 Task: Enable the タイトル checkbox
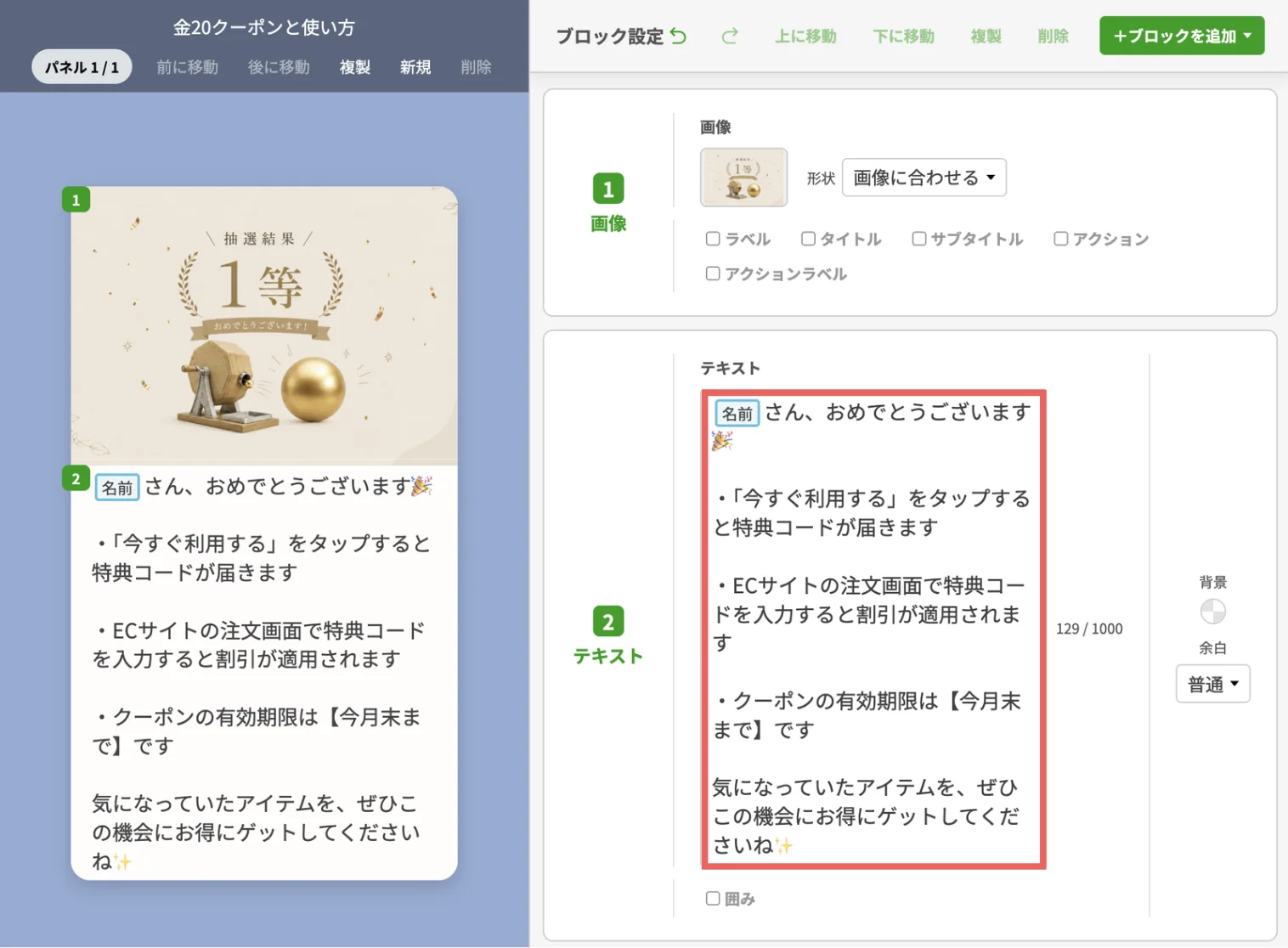808,239
